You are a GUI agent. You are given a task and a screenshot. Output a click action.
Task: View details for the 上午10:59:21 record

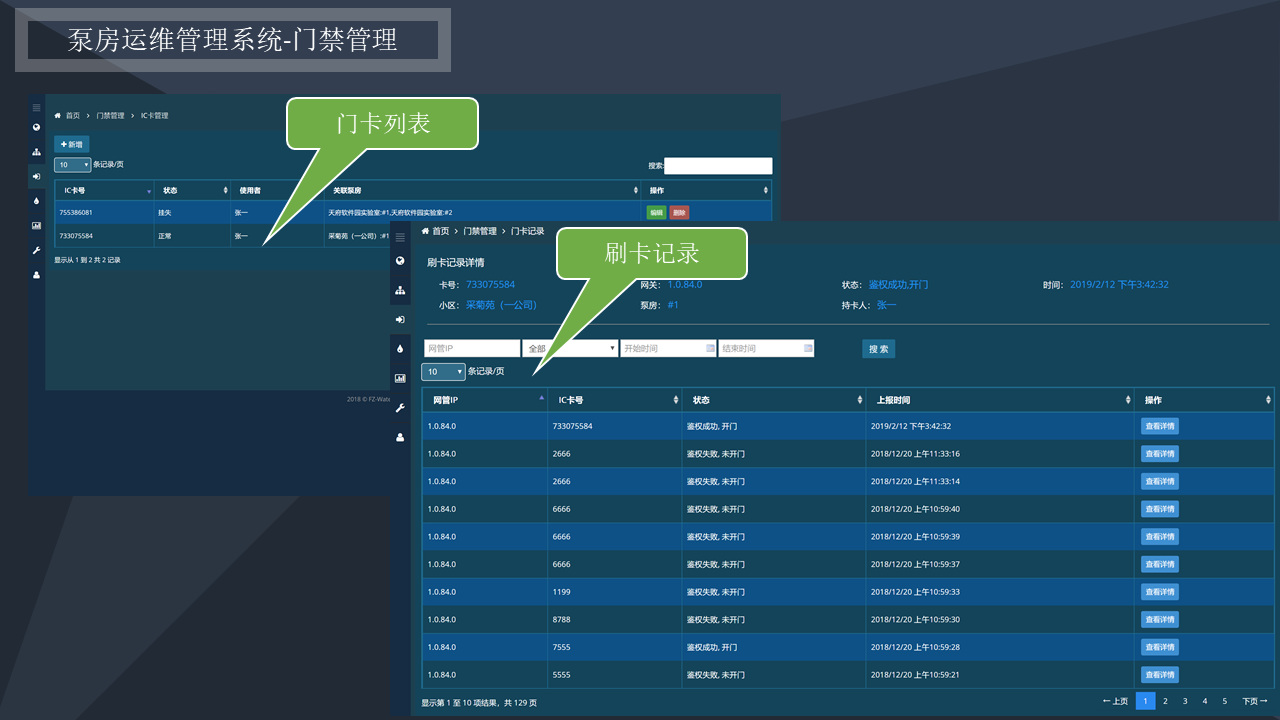[1160, 675]
